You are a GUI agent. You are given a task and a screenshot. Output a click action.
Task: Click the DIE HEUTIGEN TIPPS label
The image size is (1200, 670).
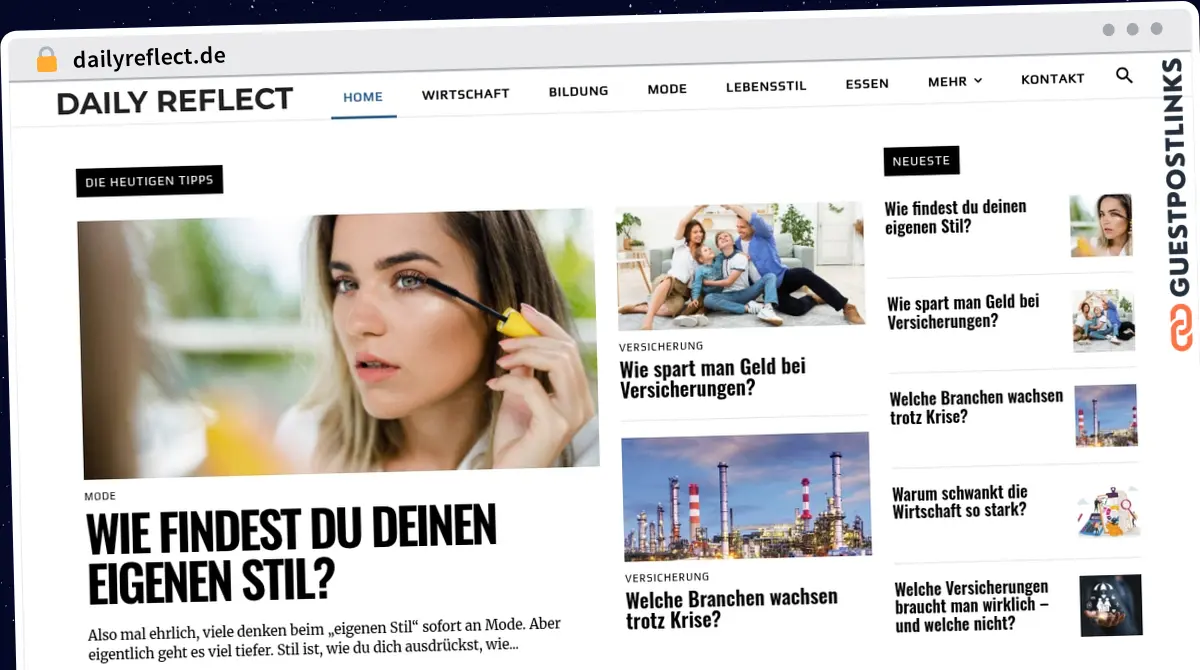pyautogui.click(x=149, y=181)
